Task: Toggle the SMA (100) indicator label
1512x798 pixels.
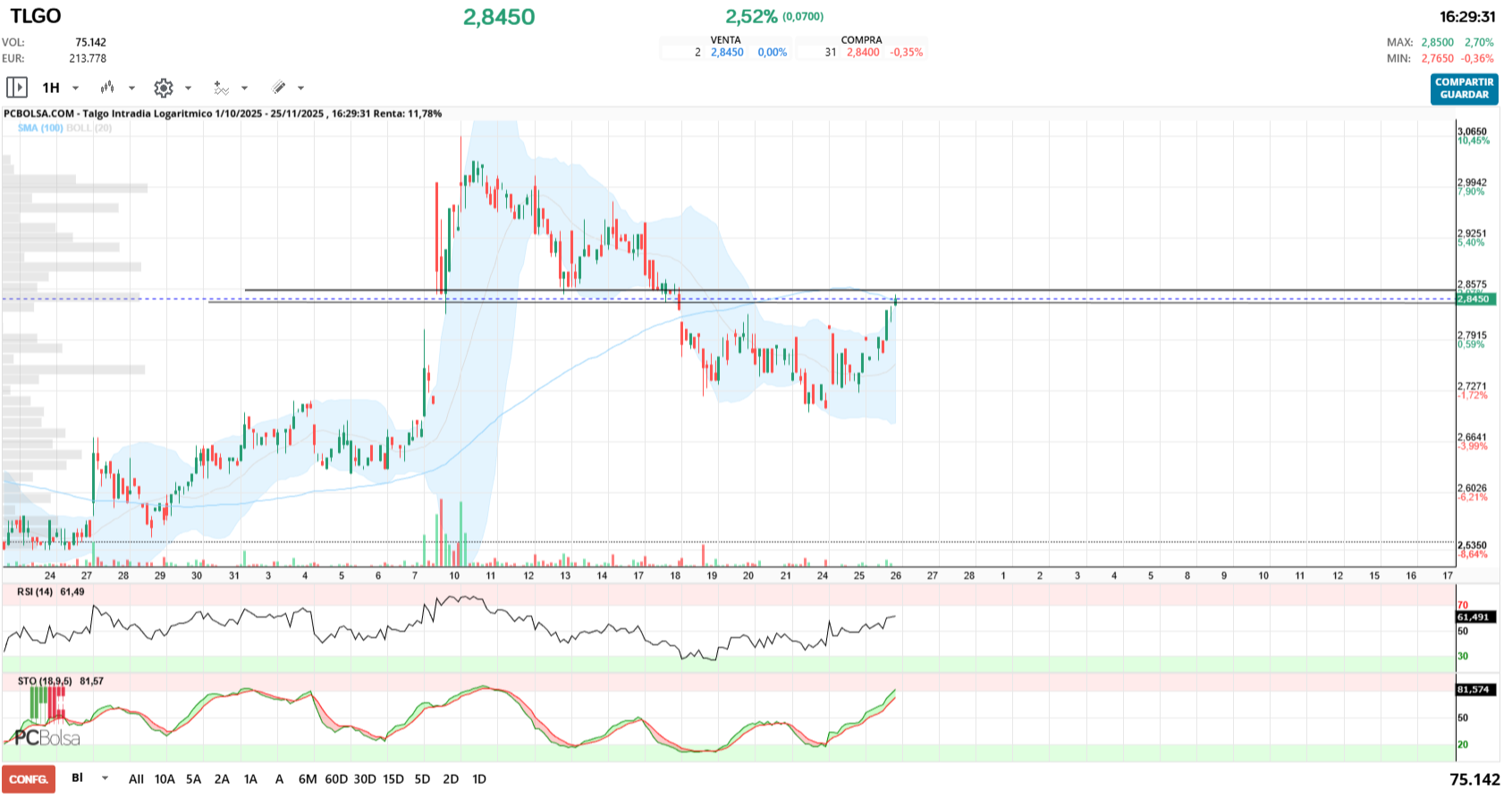Action: [40, 128]
